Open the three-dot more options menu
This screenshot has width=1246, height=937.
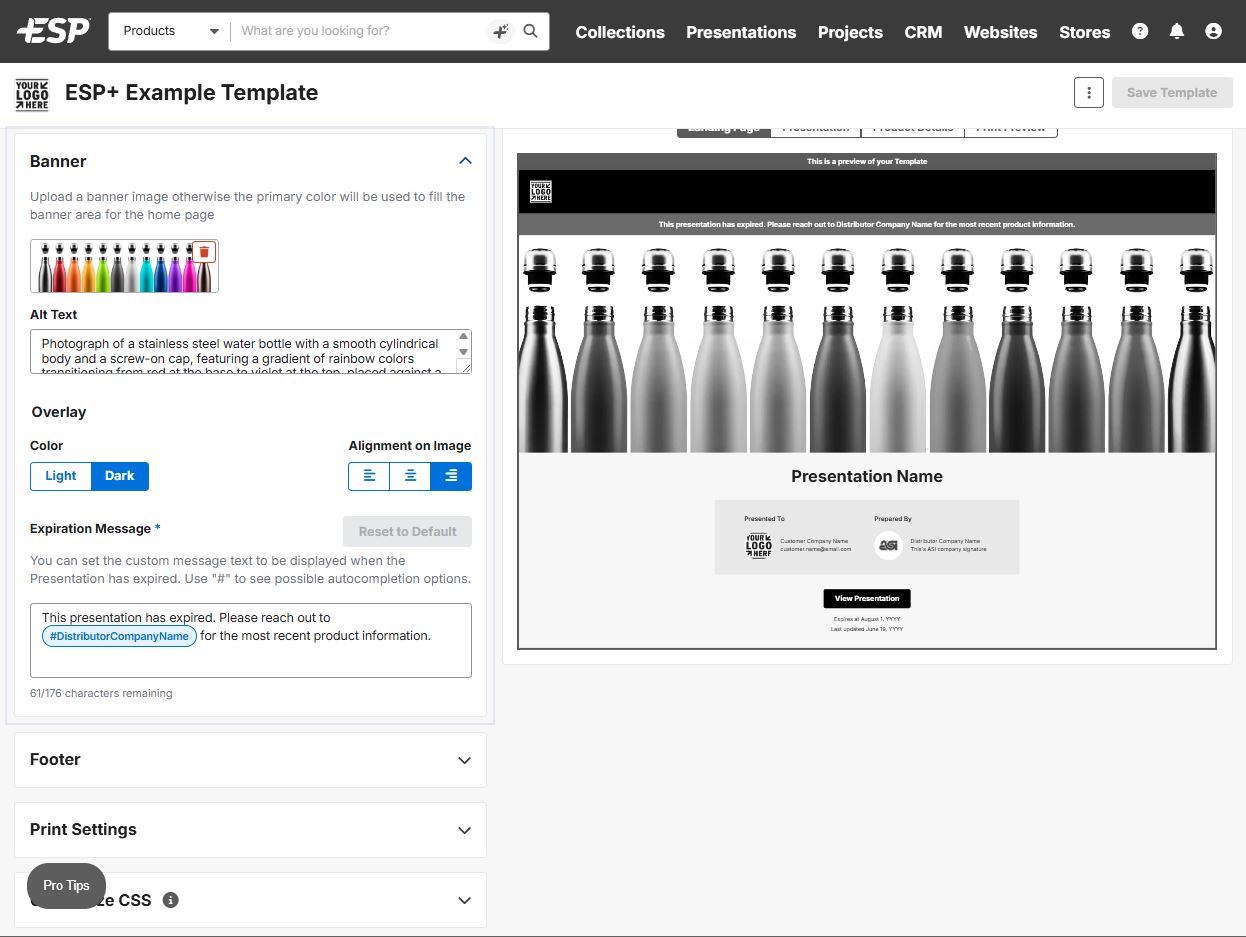coord(1088,92)
